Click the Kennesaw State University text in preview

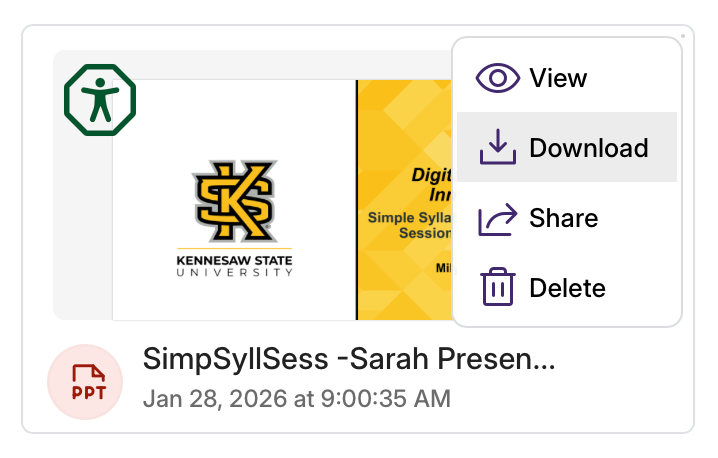tap(234, 264)
